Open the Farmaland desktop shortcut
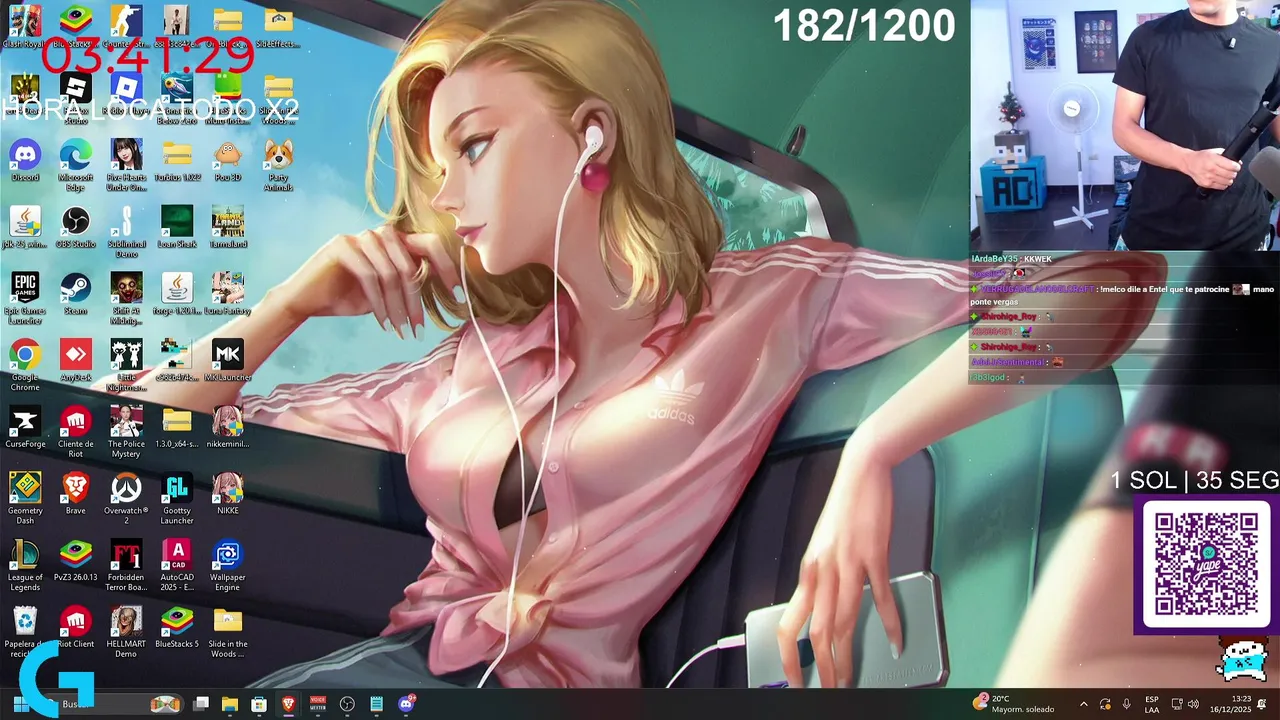Viewport: 1280px width, 720px height. 228,227
